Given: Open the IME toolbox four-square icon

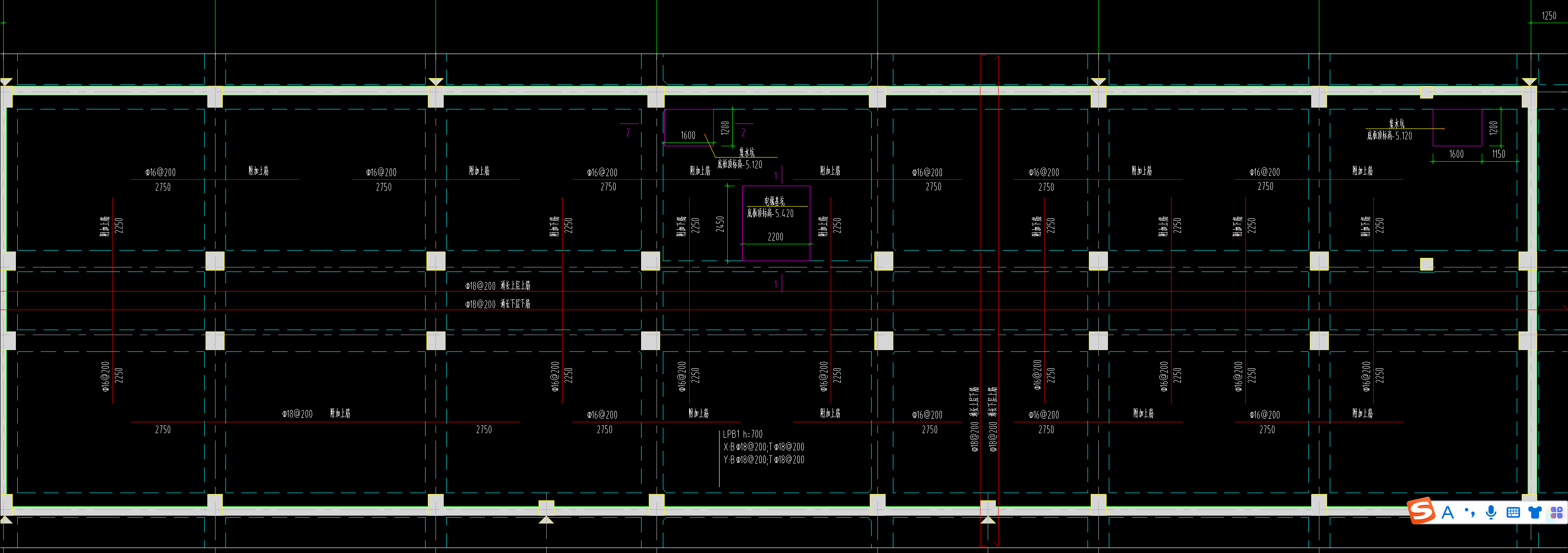Looking at the screenshot, I should 1557,513.
